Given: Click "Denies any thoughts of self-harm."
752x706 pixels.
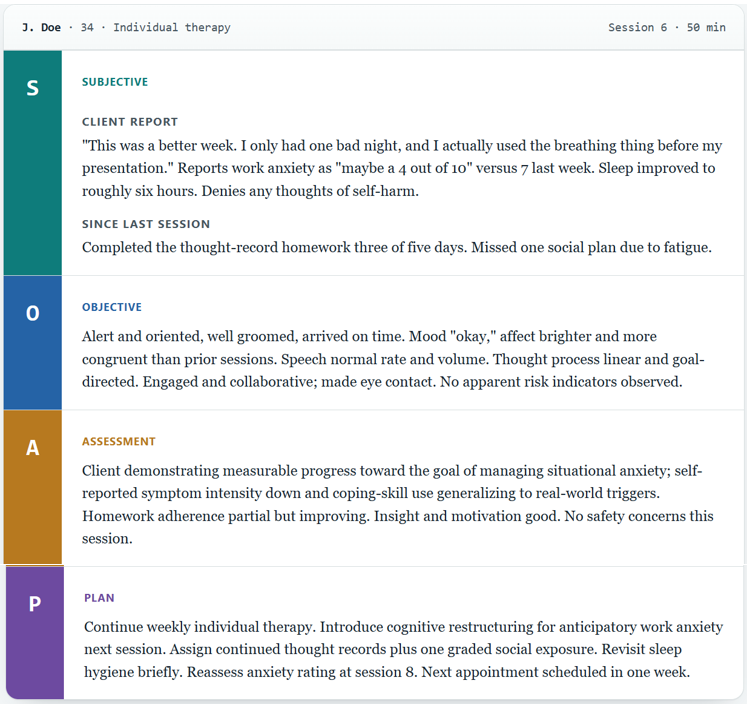Looking at the screenshot, I should tap(310, 191).
